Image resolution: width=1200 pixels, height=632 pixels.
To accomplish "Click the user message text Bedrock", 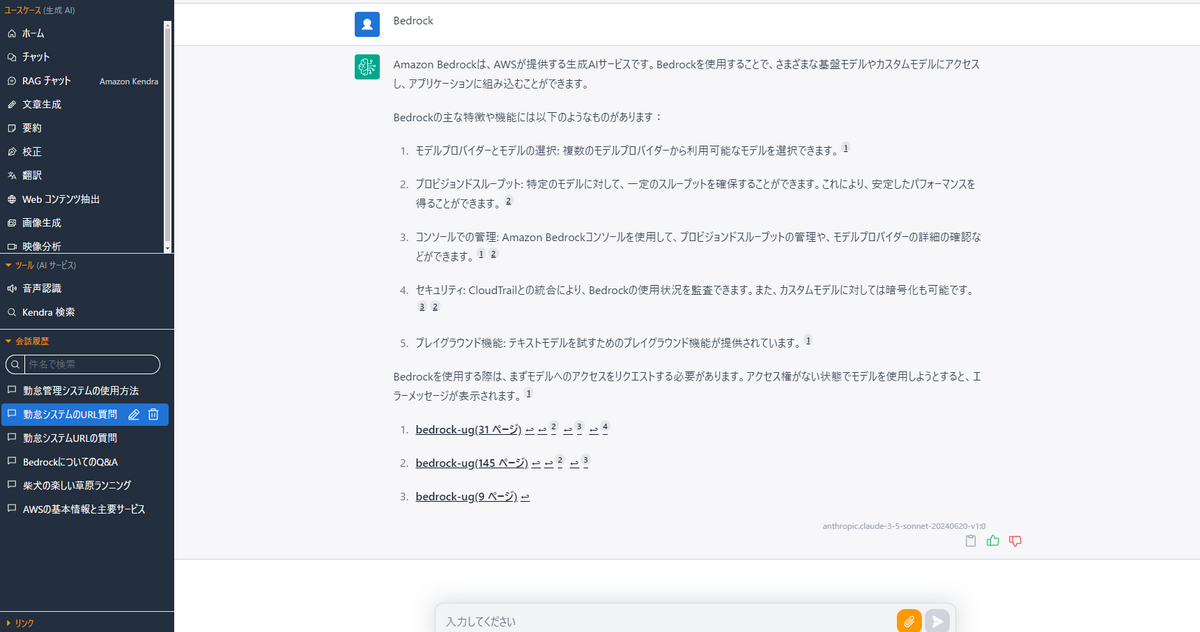I will click(414, 20).
